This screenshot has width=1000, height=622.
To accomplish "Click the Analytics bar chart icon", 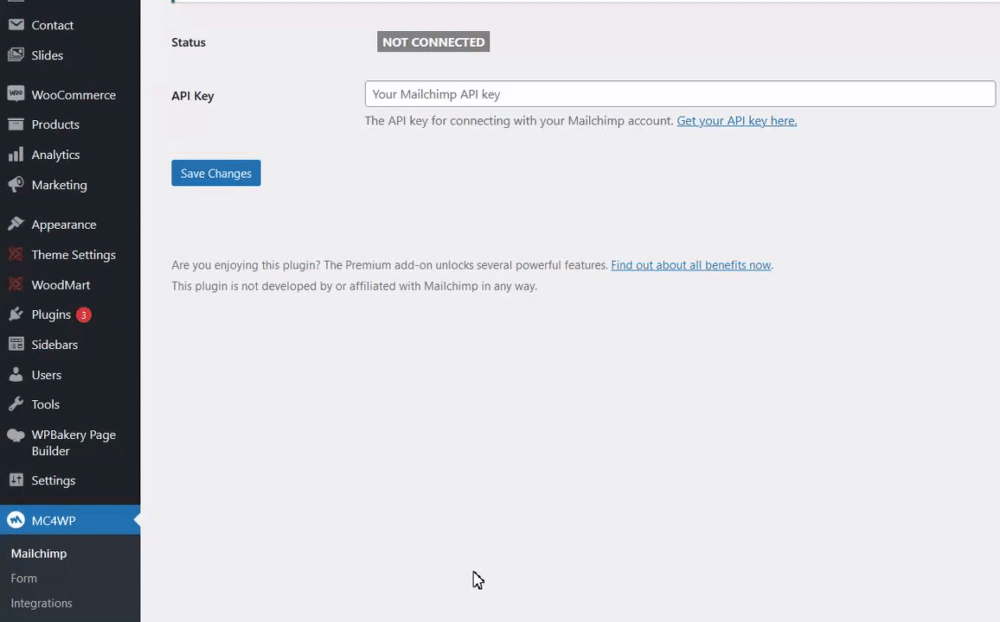I will pyautogui.click(x=16, y=154).
